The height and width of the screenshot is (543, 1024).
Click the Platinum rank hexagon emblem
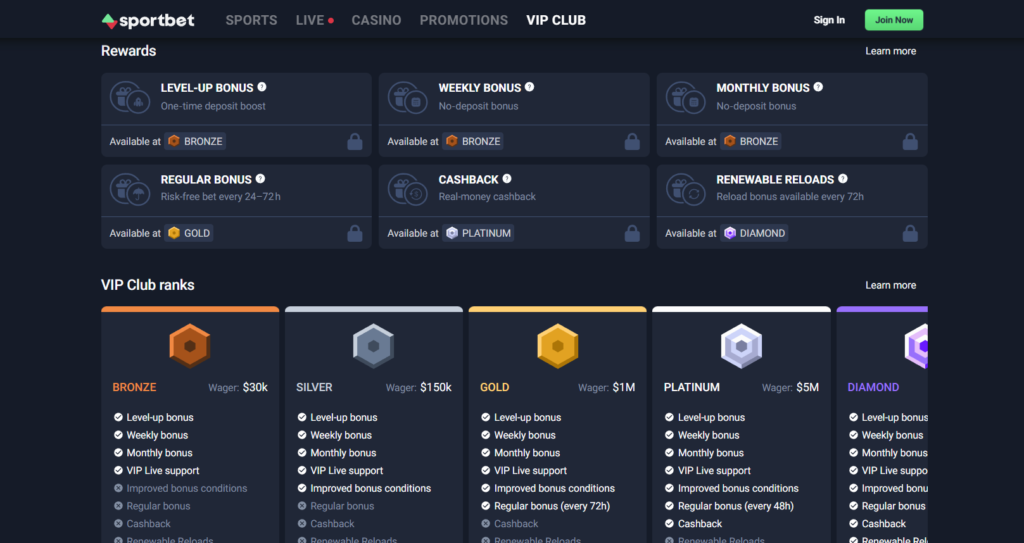tap(741, 346)
